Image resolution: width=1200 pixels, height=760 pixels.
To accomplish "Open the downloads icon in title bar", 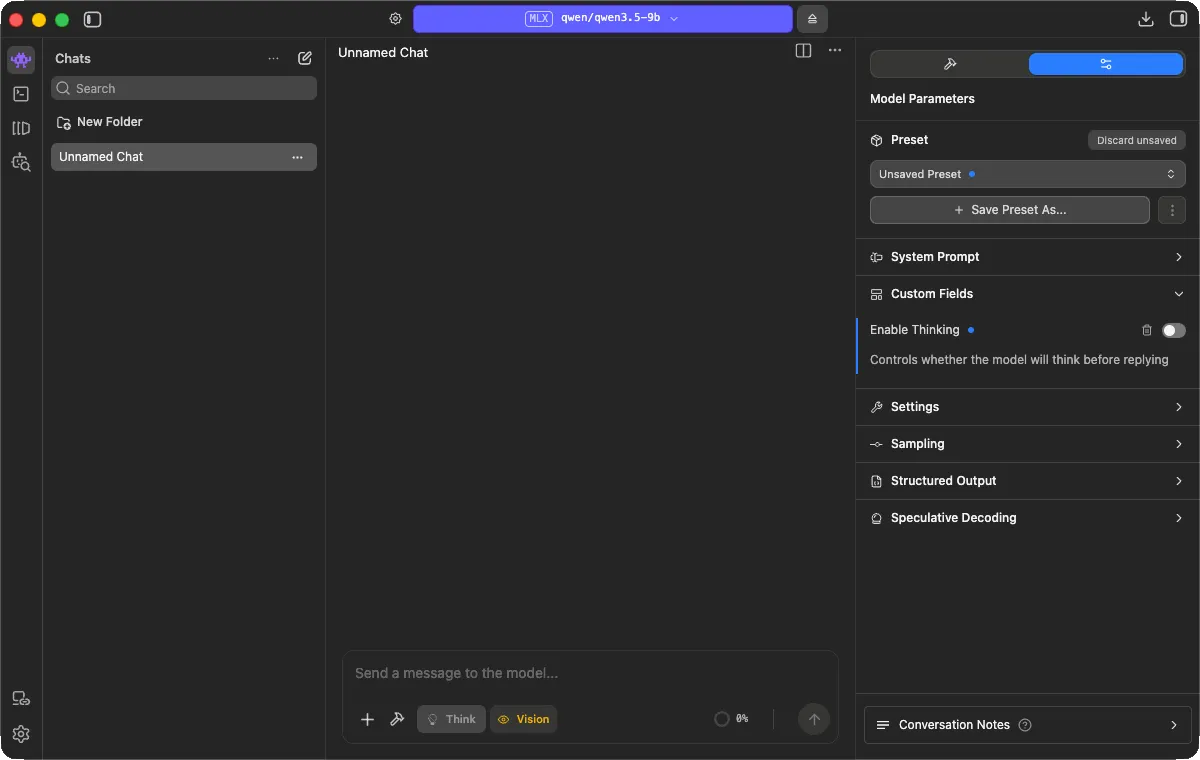I will (1146, 19).
